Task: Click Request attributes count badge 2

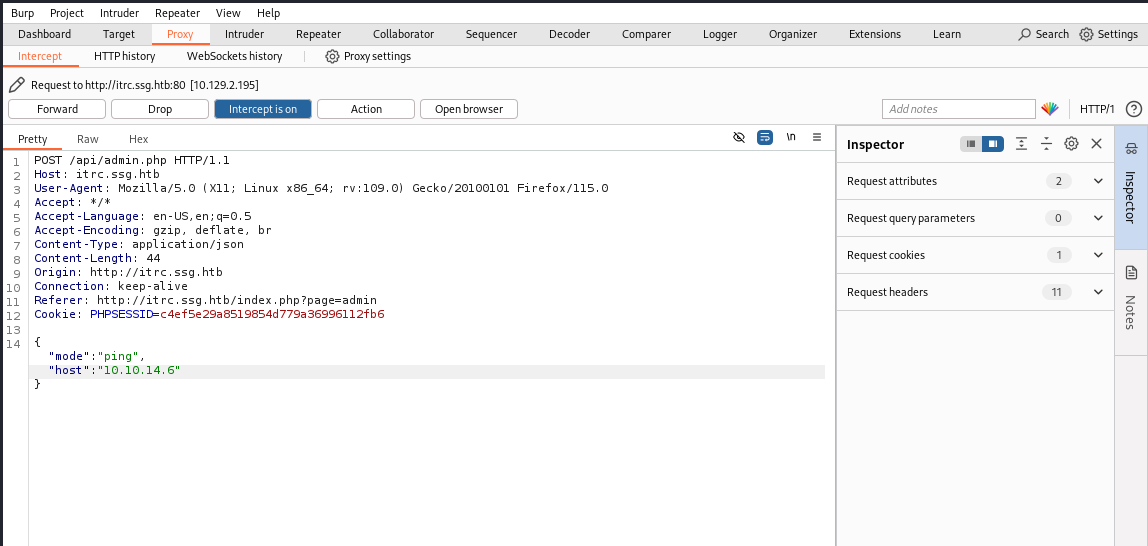Action: [x=1059, y=182]
